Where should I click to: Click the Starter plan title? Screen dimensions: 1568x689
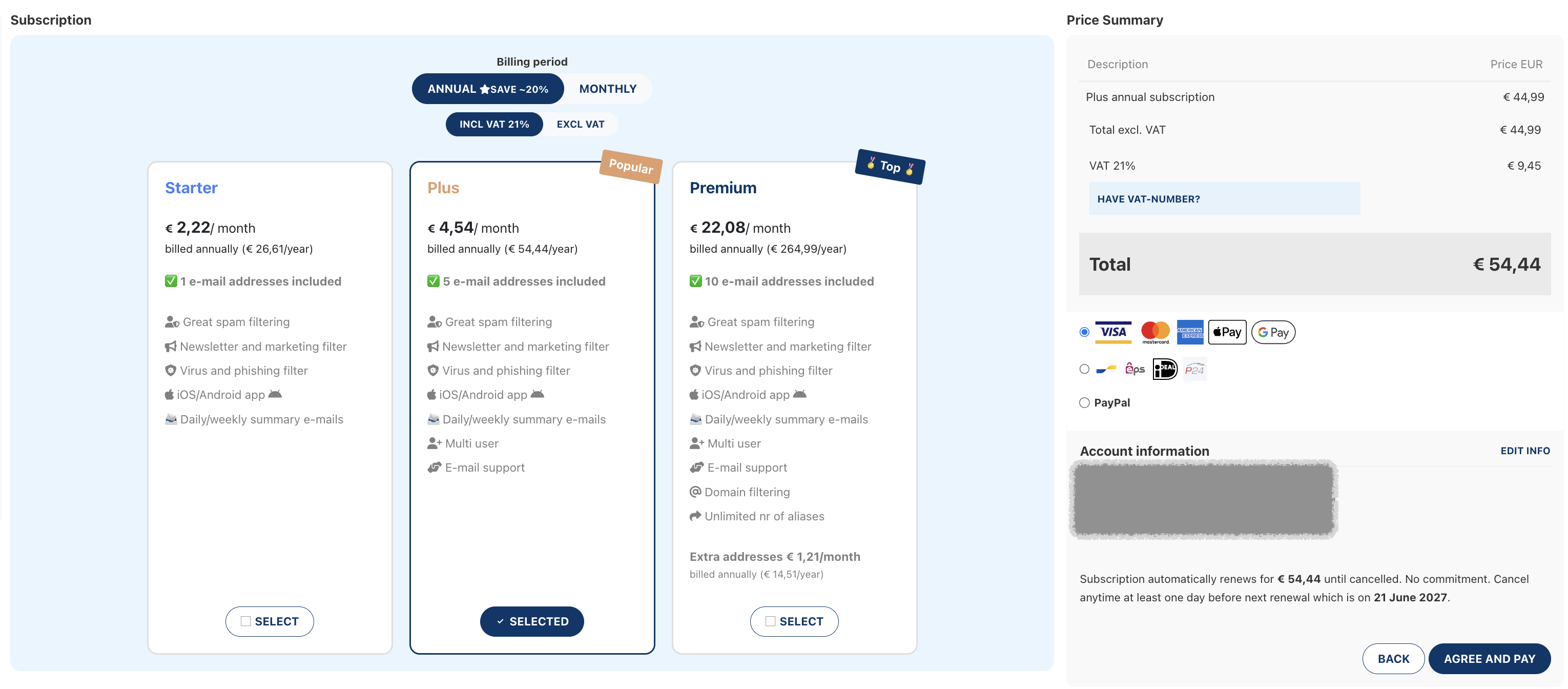tap(191, 188)
